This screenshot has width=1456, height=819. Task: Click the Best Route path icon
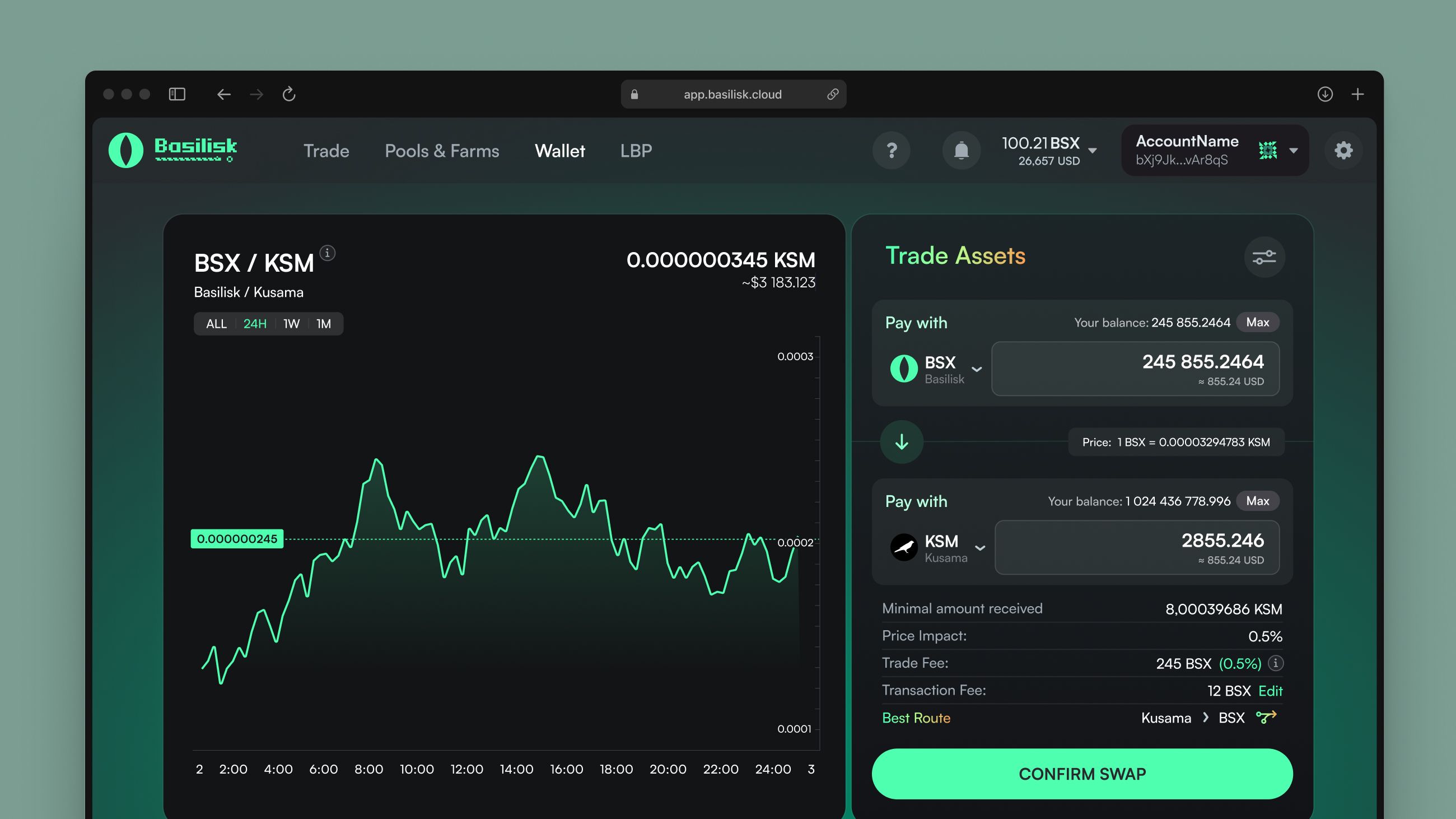pyautogui.click(x=1266, y=717)
